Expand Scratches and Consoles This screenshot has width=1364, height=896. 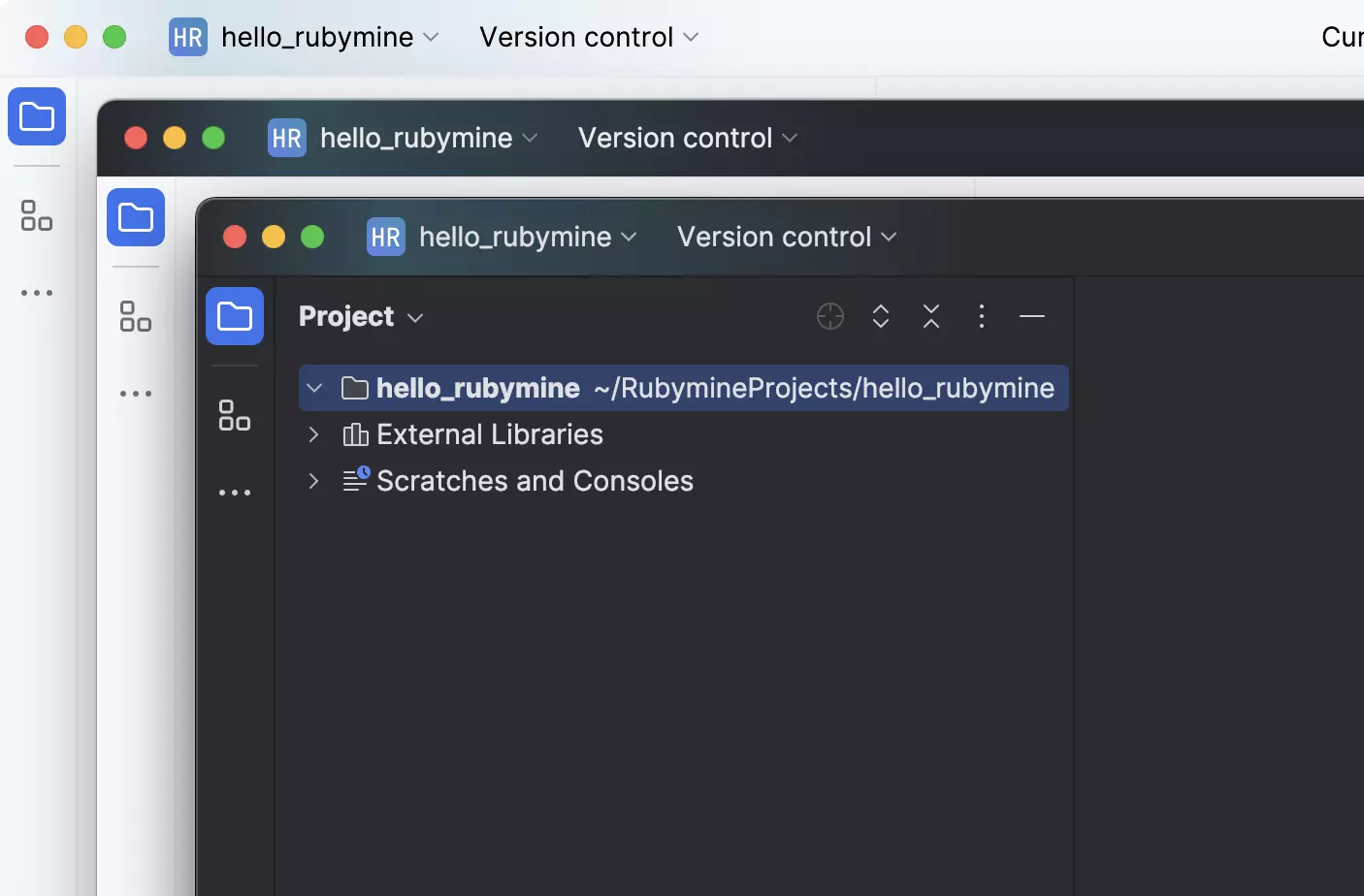point(312,480)
